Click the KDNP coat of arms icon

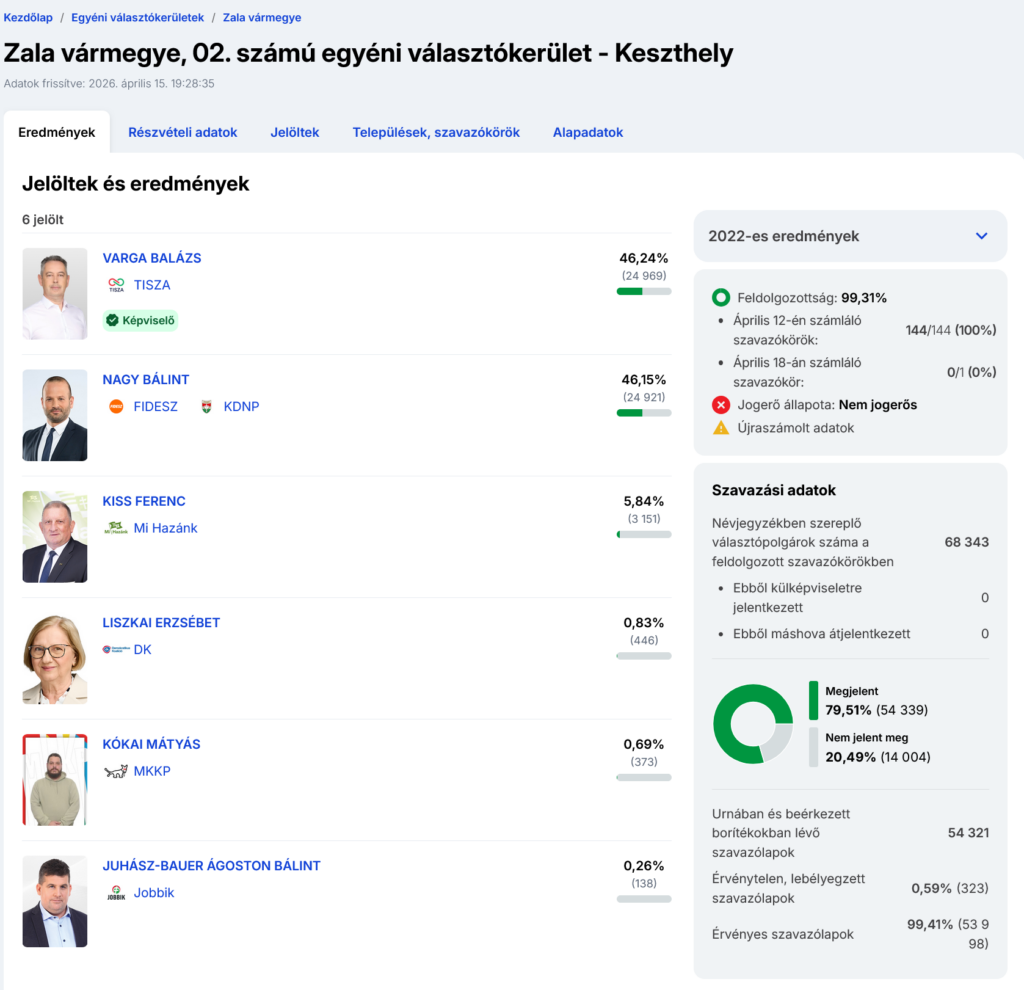point(206,407)
